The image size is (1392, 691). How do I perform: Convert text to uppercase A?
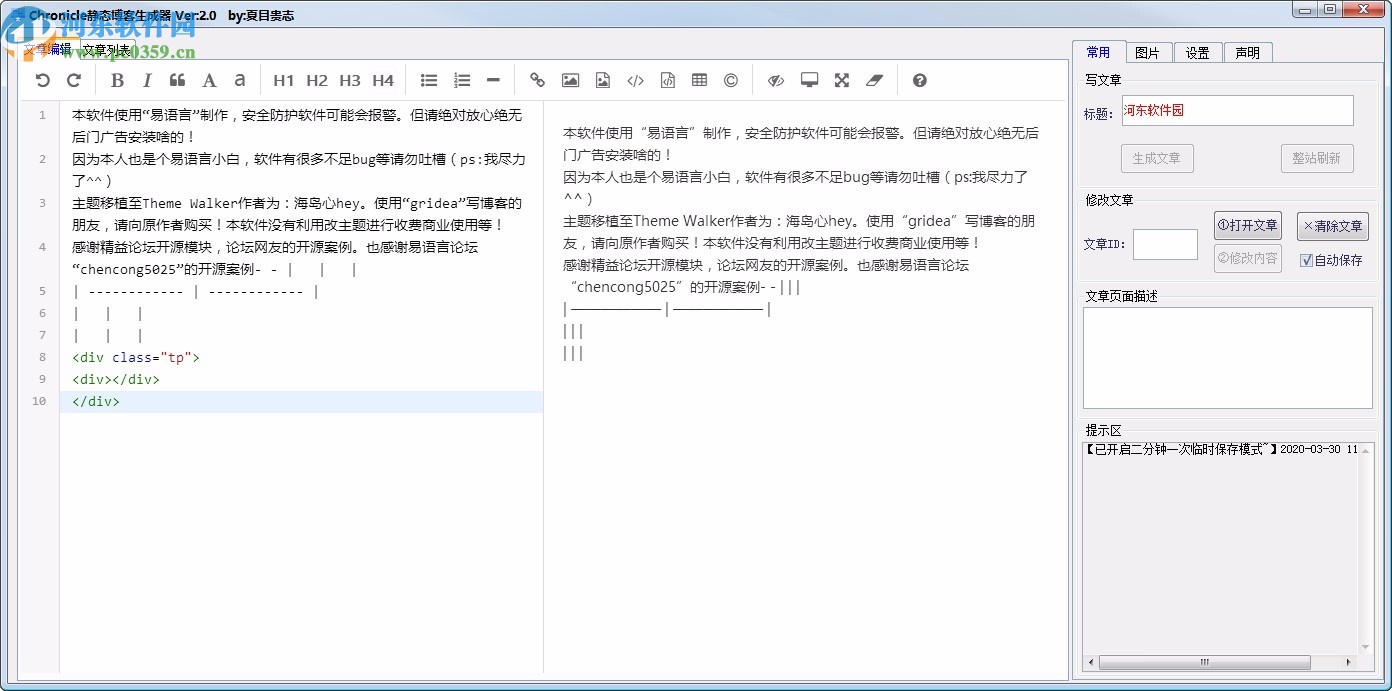(x=209, y=80)
